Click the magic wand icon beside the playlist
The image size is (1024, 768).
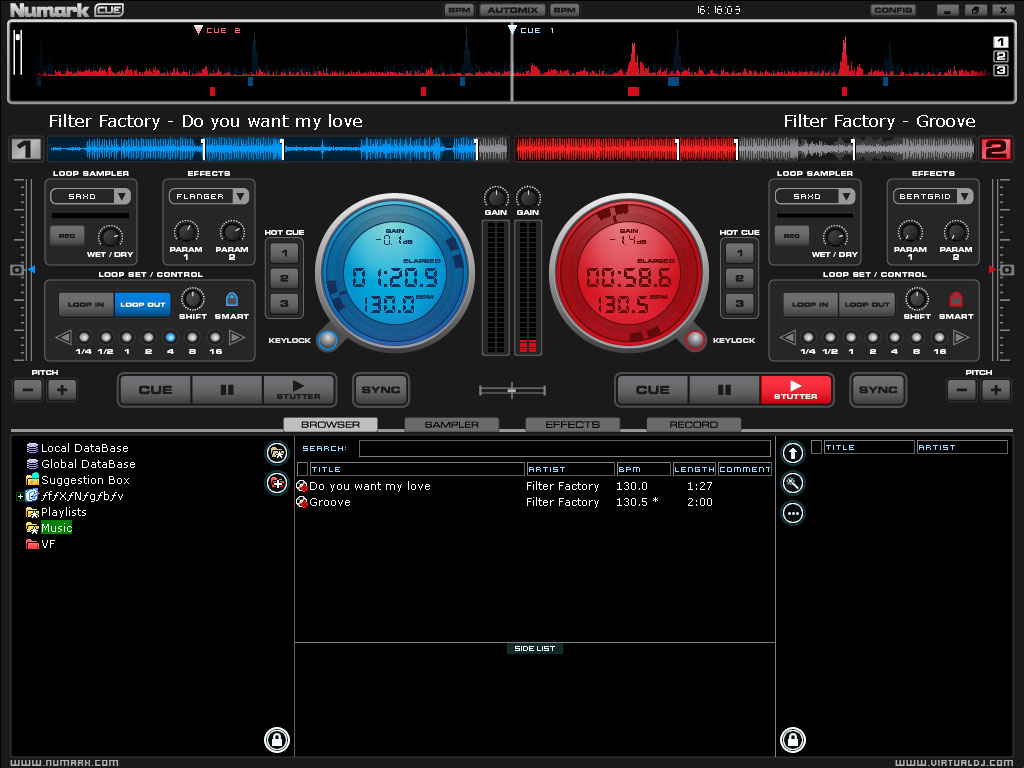point(793,483)
